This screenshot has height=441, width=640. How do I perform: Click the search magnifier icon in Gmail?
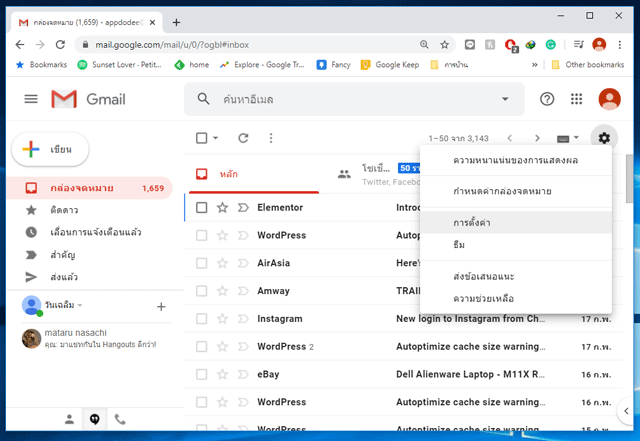[x=203, y=99]
